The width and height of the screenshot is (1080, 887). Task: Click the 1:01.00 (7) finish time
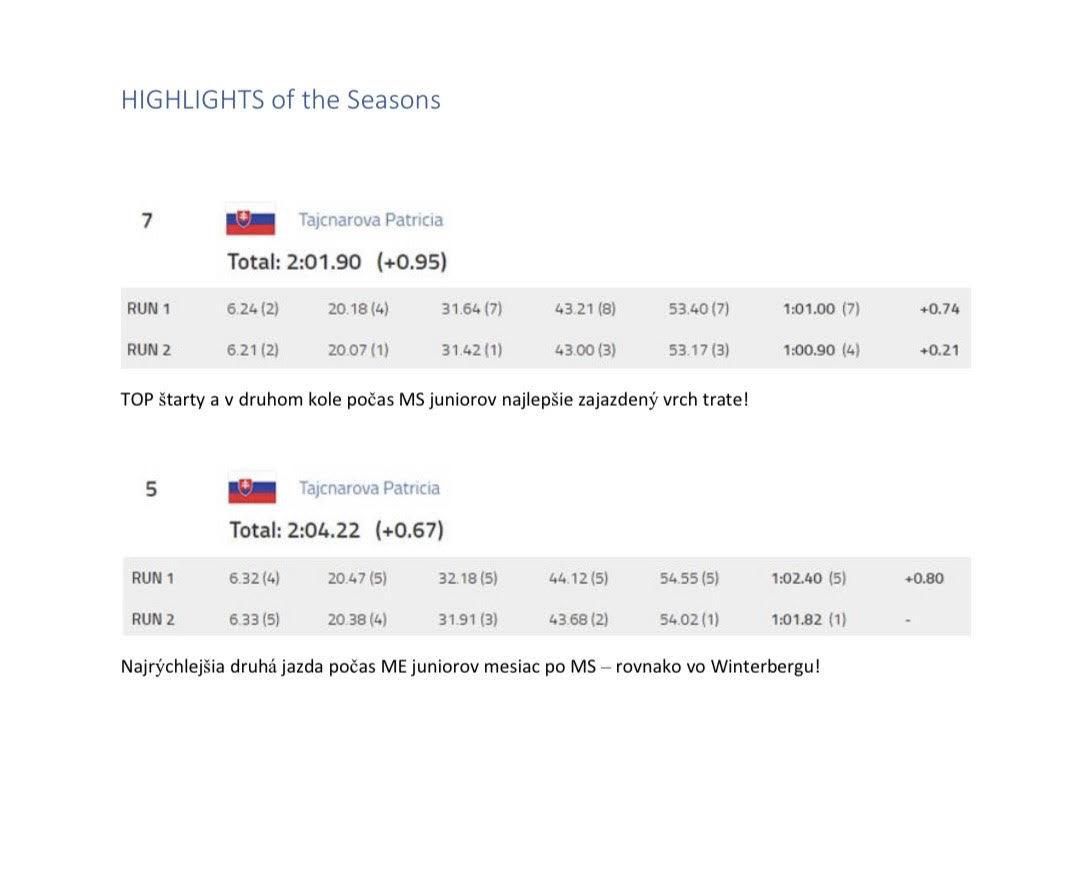coord(821,309)
